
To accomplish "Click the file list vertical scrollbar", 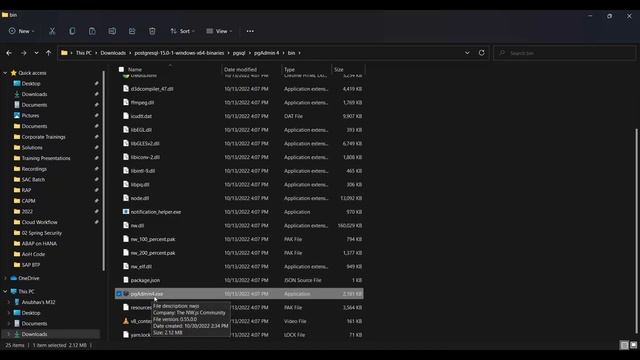I will [x=636, y=231].
